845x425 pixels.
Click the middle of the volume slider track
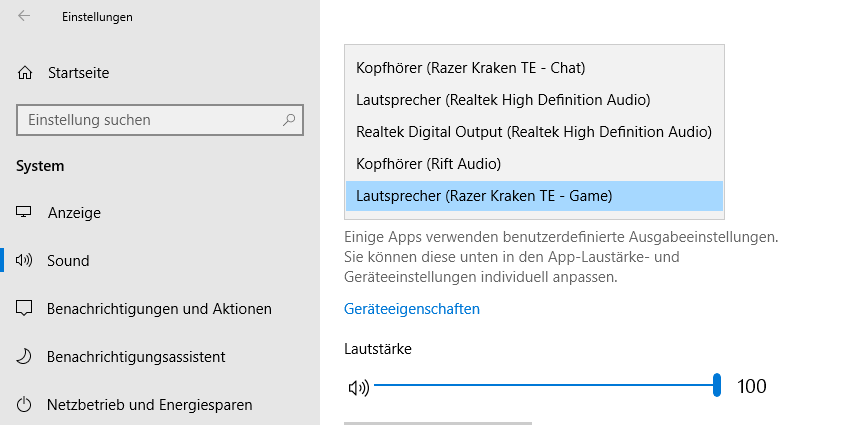[545, 385]
